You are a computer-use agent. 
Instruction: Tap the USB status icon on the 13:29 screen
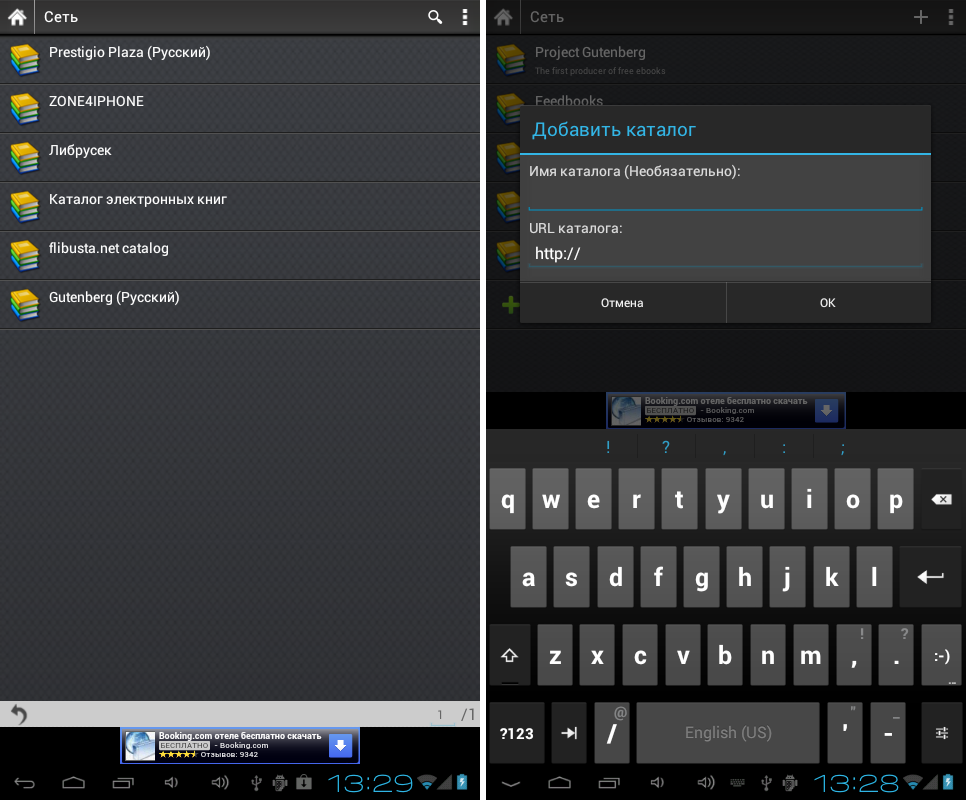coord(256,783)
